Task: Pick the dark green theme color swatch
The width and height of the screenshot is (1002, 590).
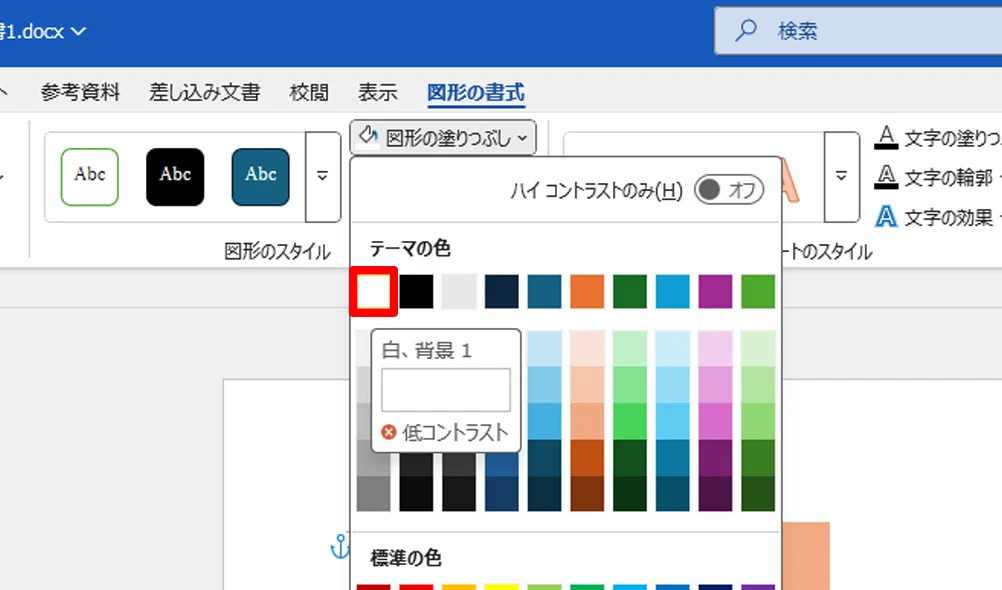Action: [630, 291]
